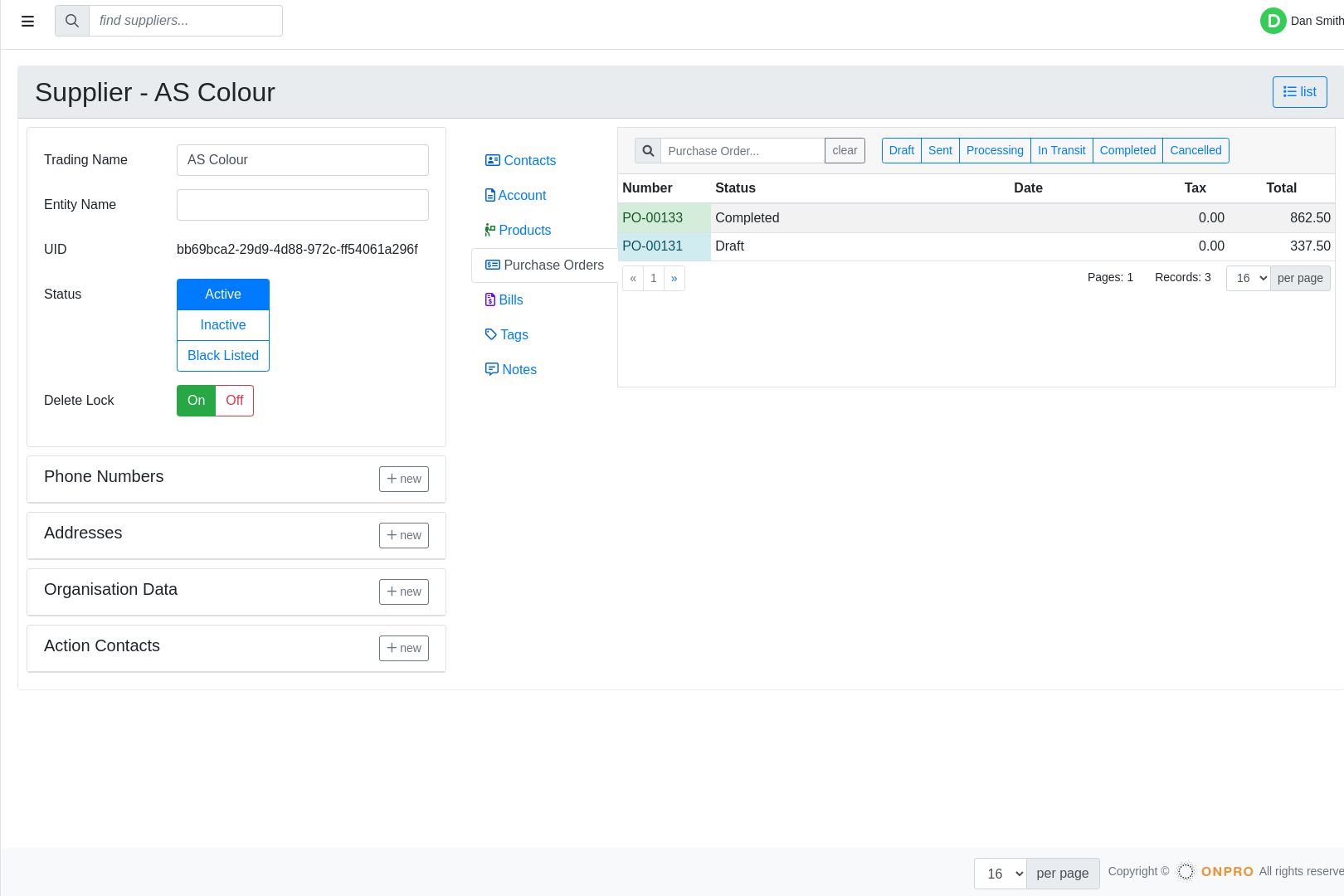Open footer per page dropdown
Viewport: 1344px width, 896px height.
1001,874
